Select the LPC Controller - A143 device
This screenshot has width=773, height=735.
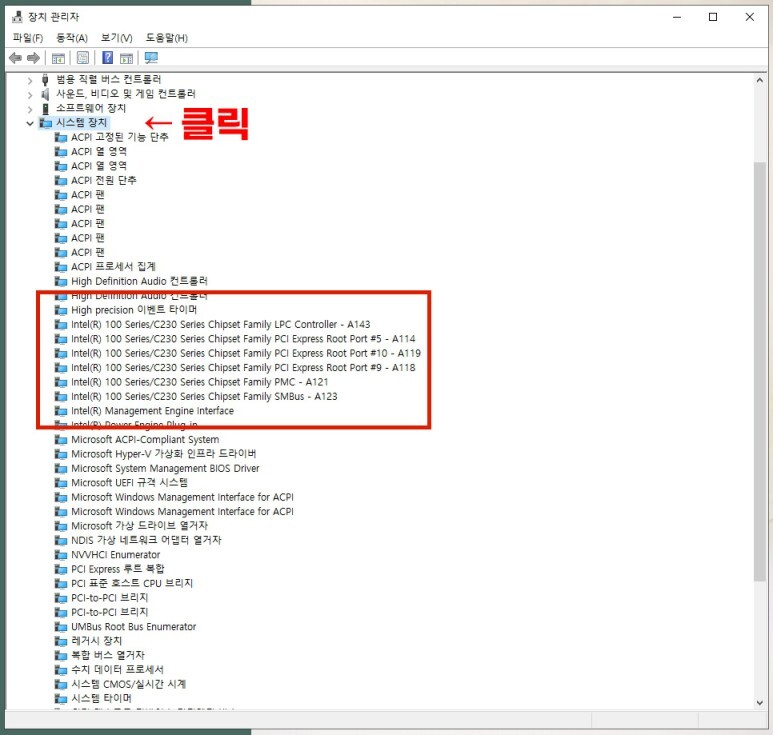(220, 324)
